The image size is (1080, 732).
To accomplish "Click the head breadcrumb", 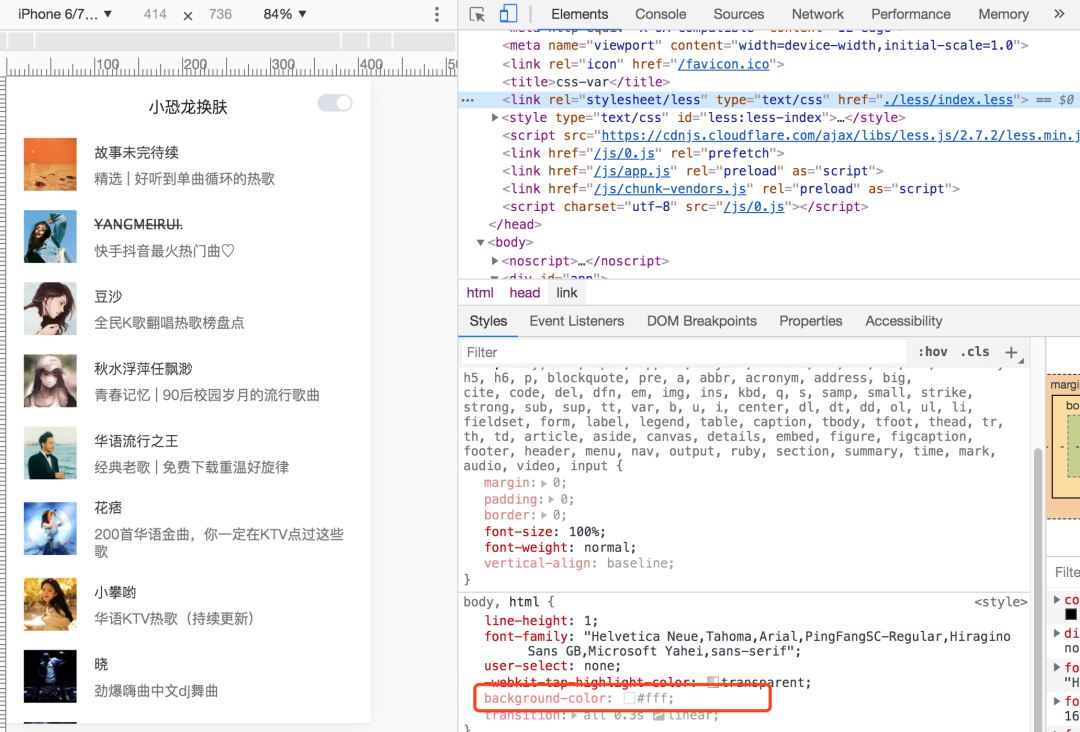I will [x=524, y=293].
